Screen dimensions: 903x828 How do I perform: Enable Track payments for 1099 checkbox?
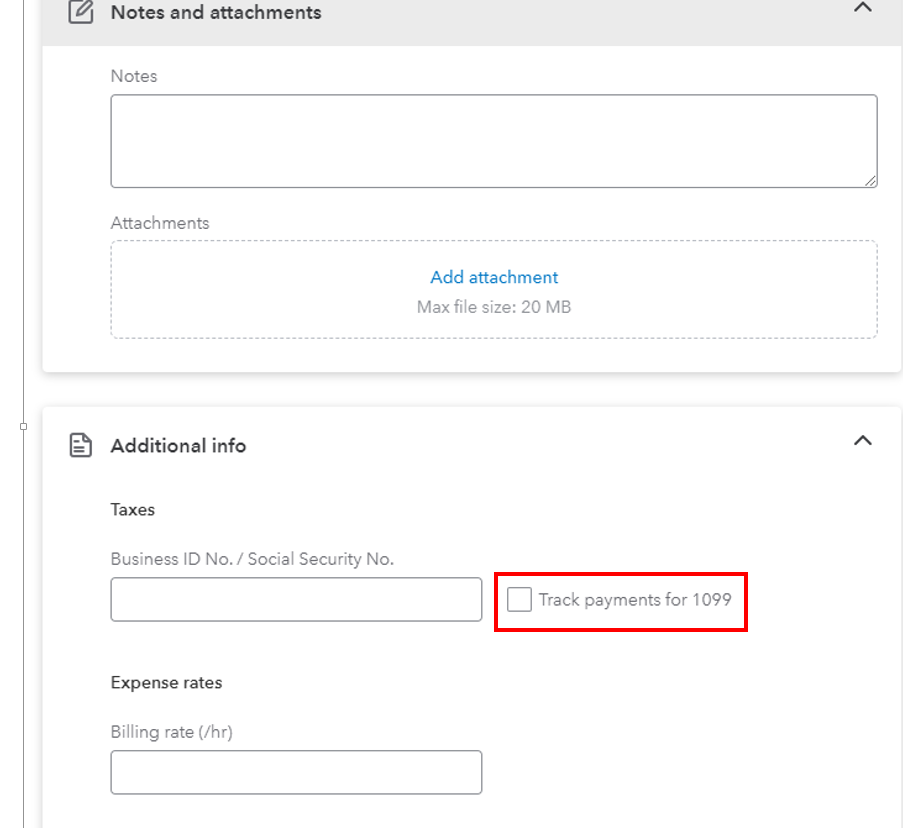pyautogui.click(x=519, y=599)
